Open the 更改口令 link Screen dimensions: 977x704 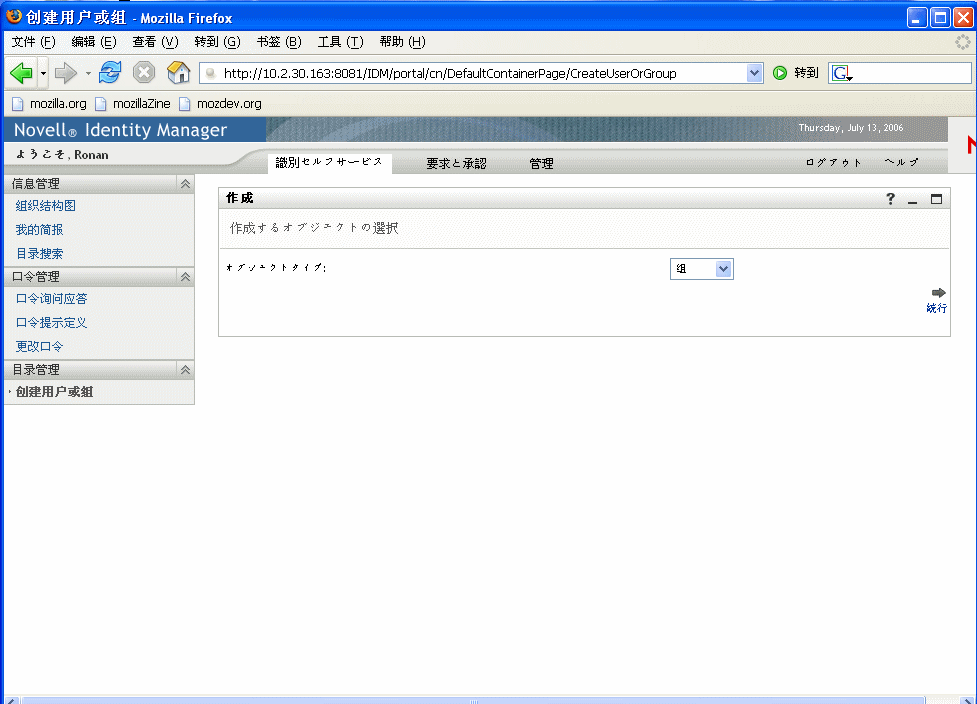click(x=39, y=346)
